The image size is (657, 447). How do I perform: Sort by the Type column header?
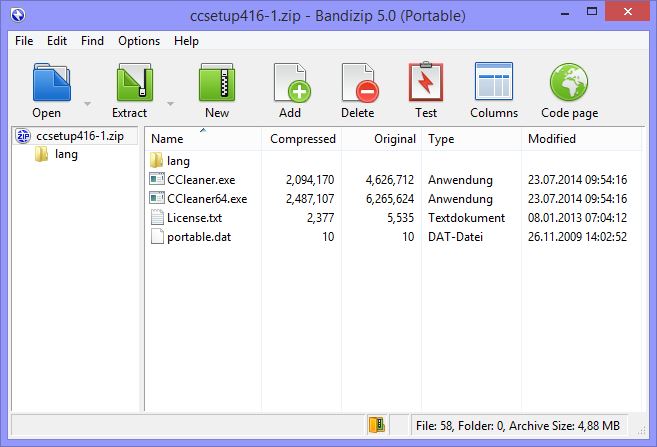pyautogui.click(x=472, y=139)
